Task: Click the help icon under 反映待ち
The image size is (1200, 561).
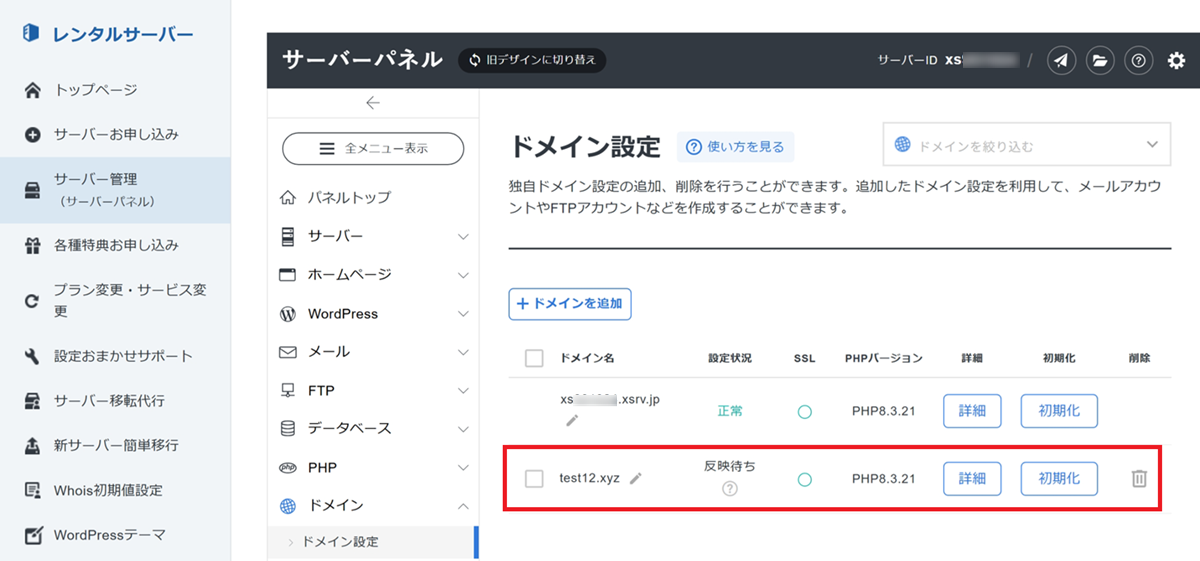Action: coord(730,489)
